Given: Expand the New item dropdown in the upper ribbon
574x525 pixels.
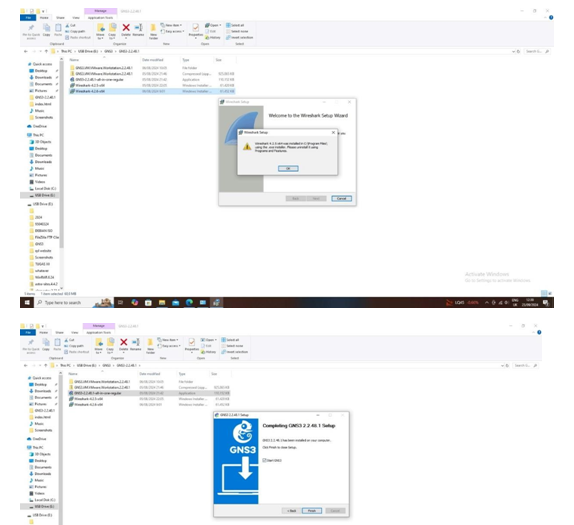Looking at the screenshot, I should (x=171, y=25).
